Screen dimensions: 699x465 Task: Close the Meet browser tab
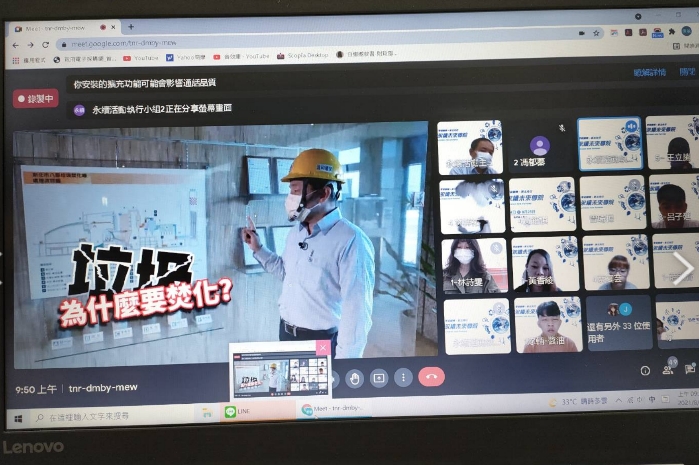point(113,27)
